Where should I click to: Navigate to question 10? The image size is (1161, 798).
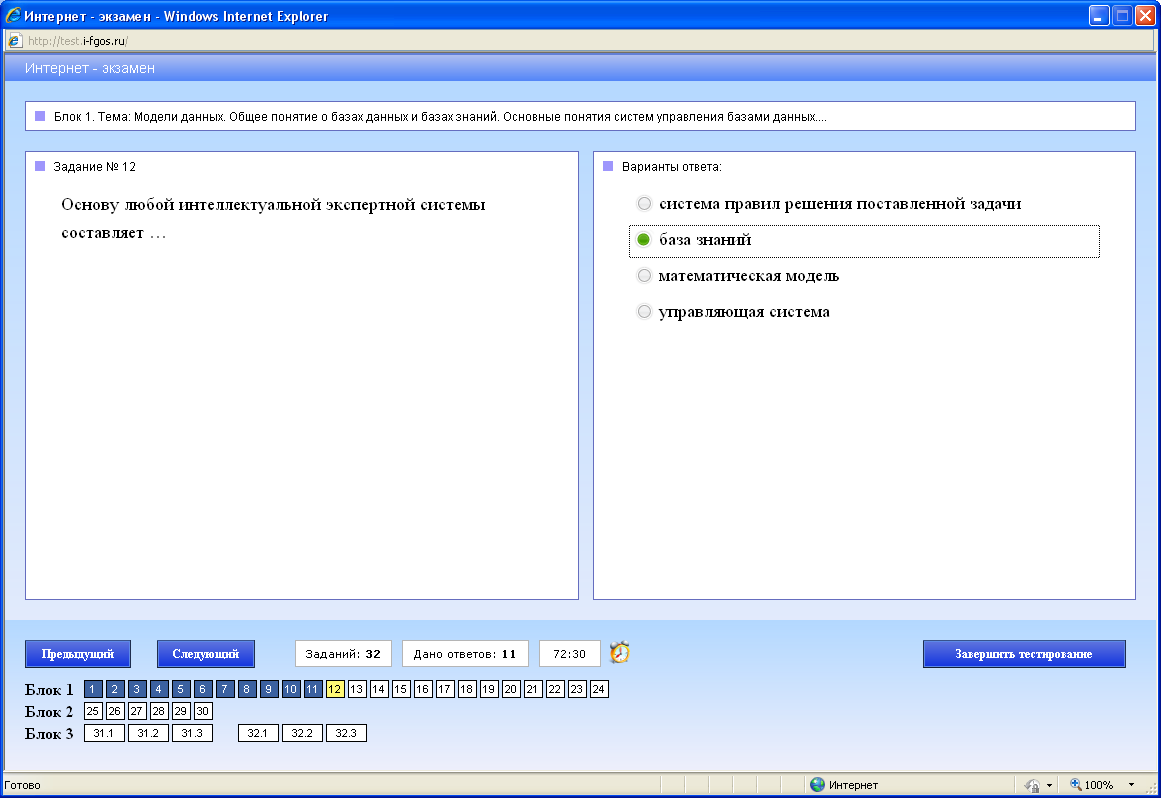coord(291,689)
